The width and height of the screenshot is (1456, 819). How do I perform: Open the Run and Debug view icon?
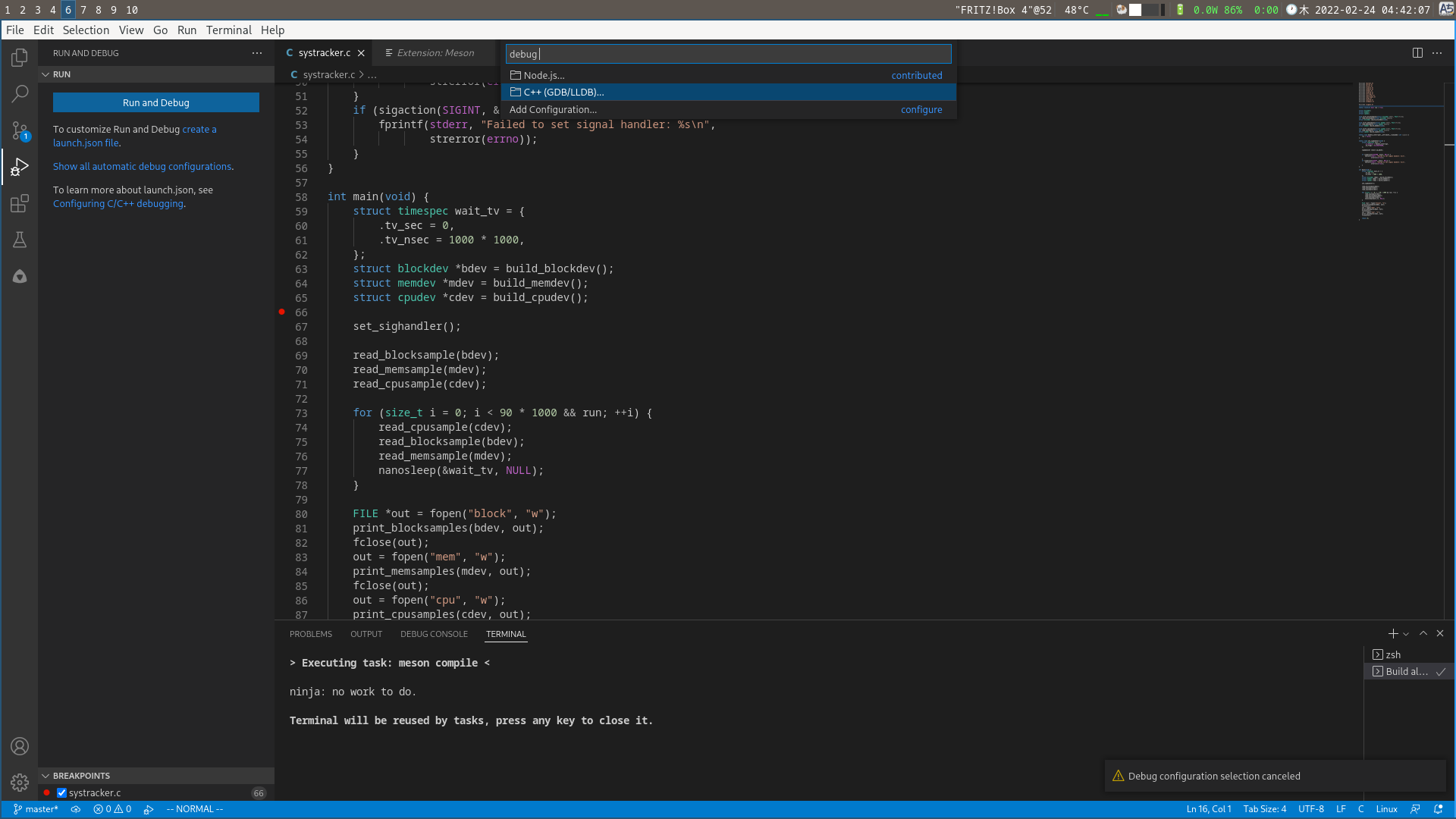coord(20,167)
